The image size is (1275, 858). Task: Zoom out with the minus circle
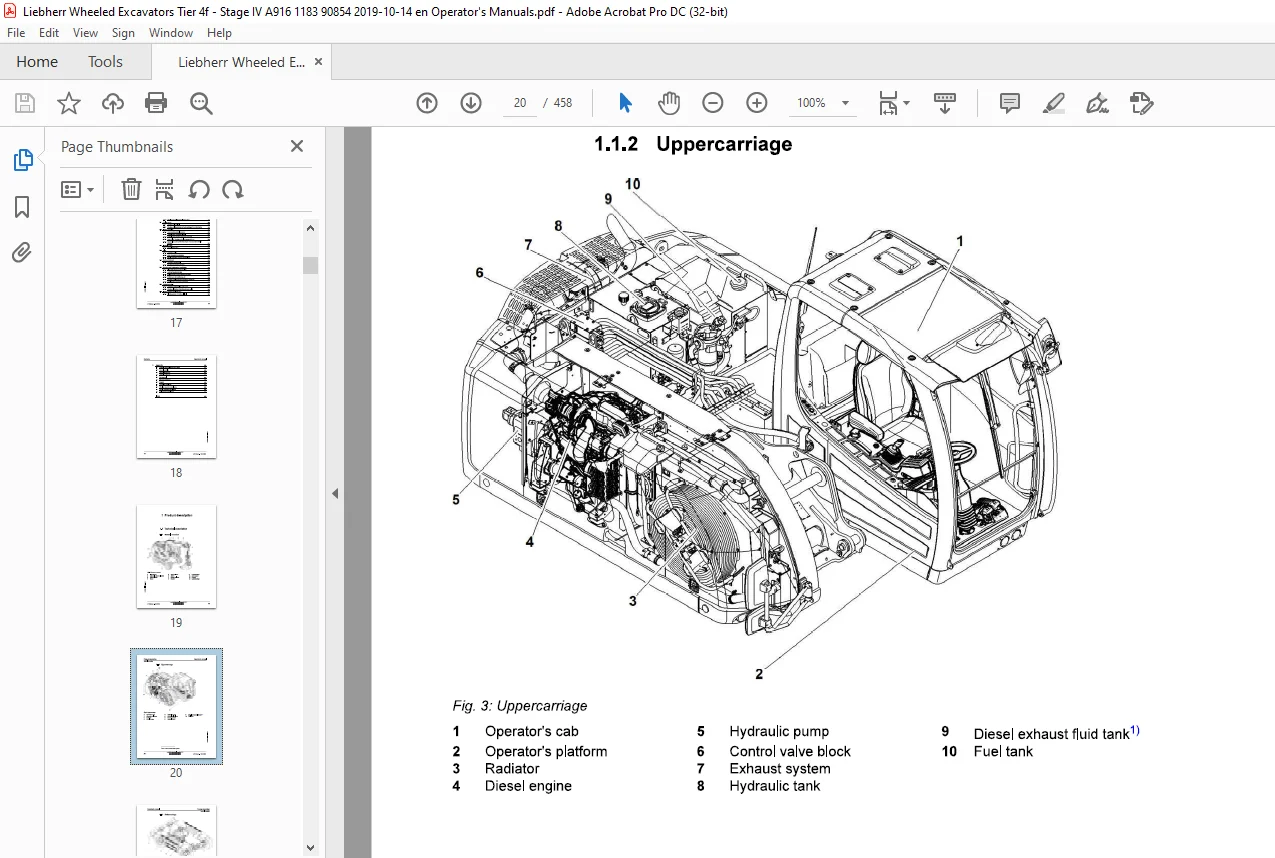click(x=713, y=103)
